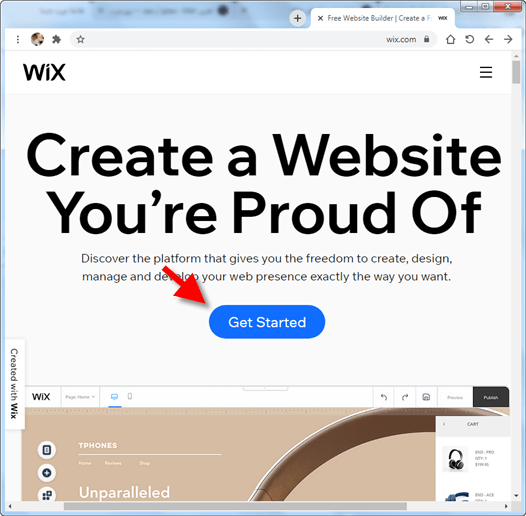The height and width of the screenshot is (516, 526).
Task: Click the Publish button in editor preview
Action: (491, 397)
